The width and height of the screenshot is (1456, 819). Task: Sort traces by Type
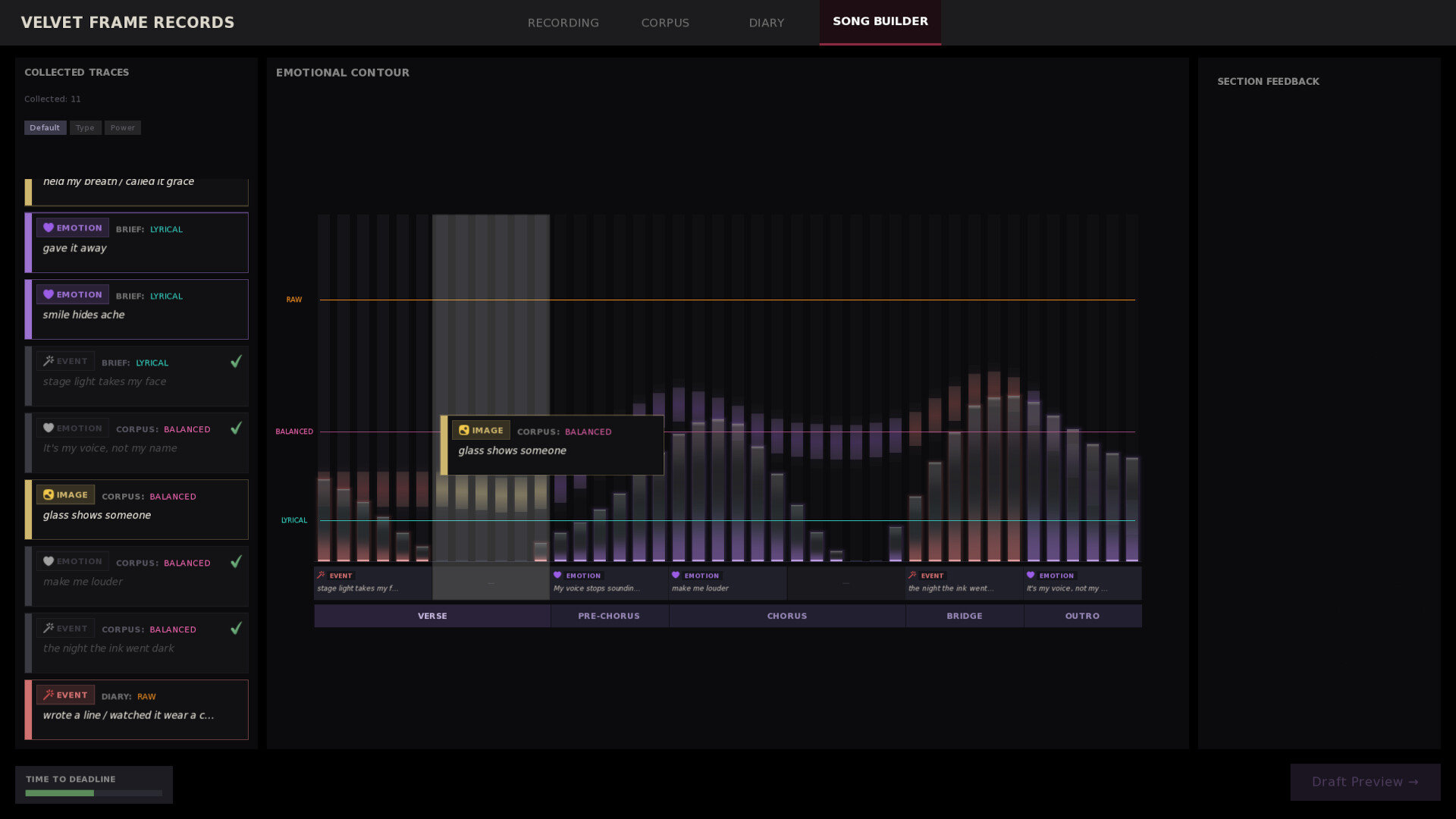85,127
